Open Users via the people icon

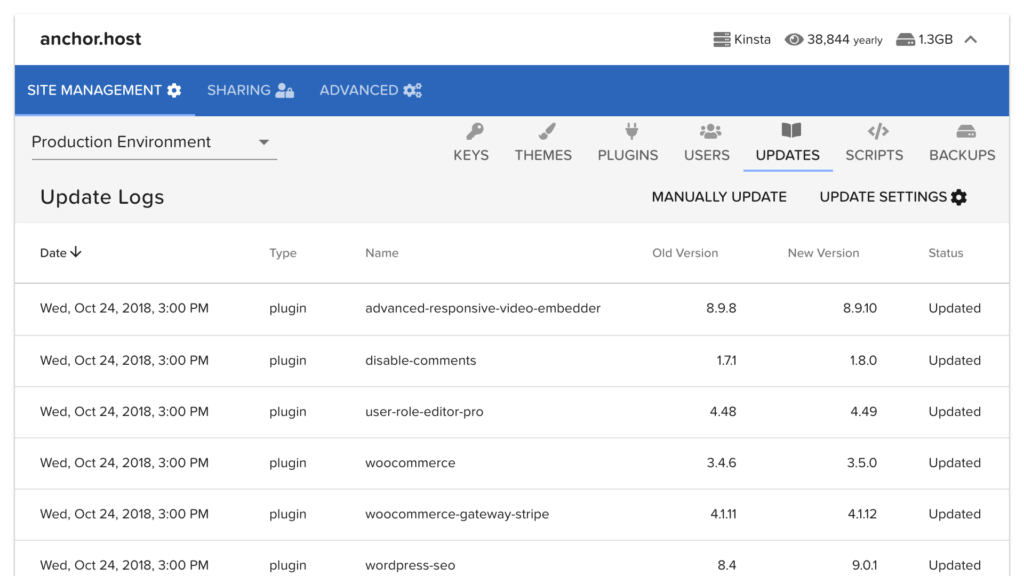coord(710,131)
